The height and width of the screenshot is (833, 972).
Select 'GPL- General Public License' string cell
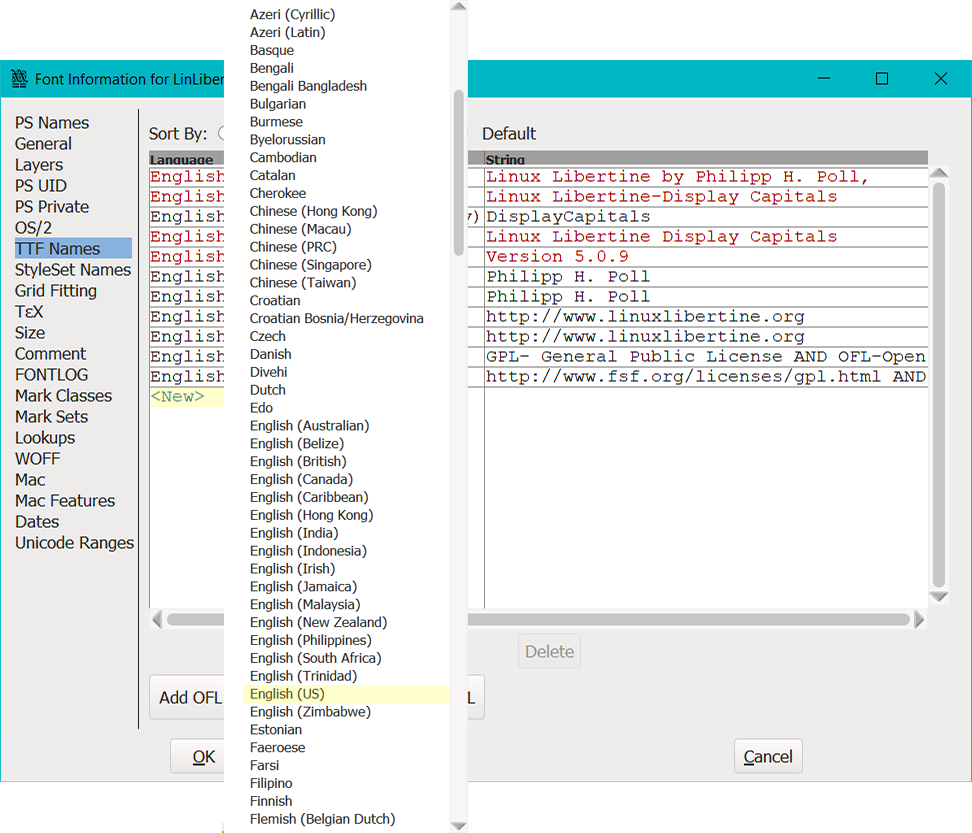706,357
